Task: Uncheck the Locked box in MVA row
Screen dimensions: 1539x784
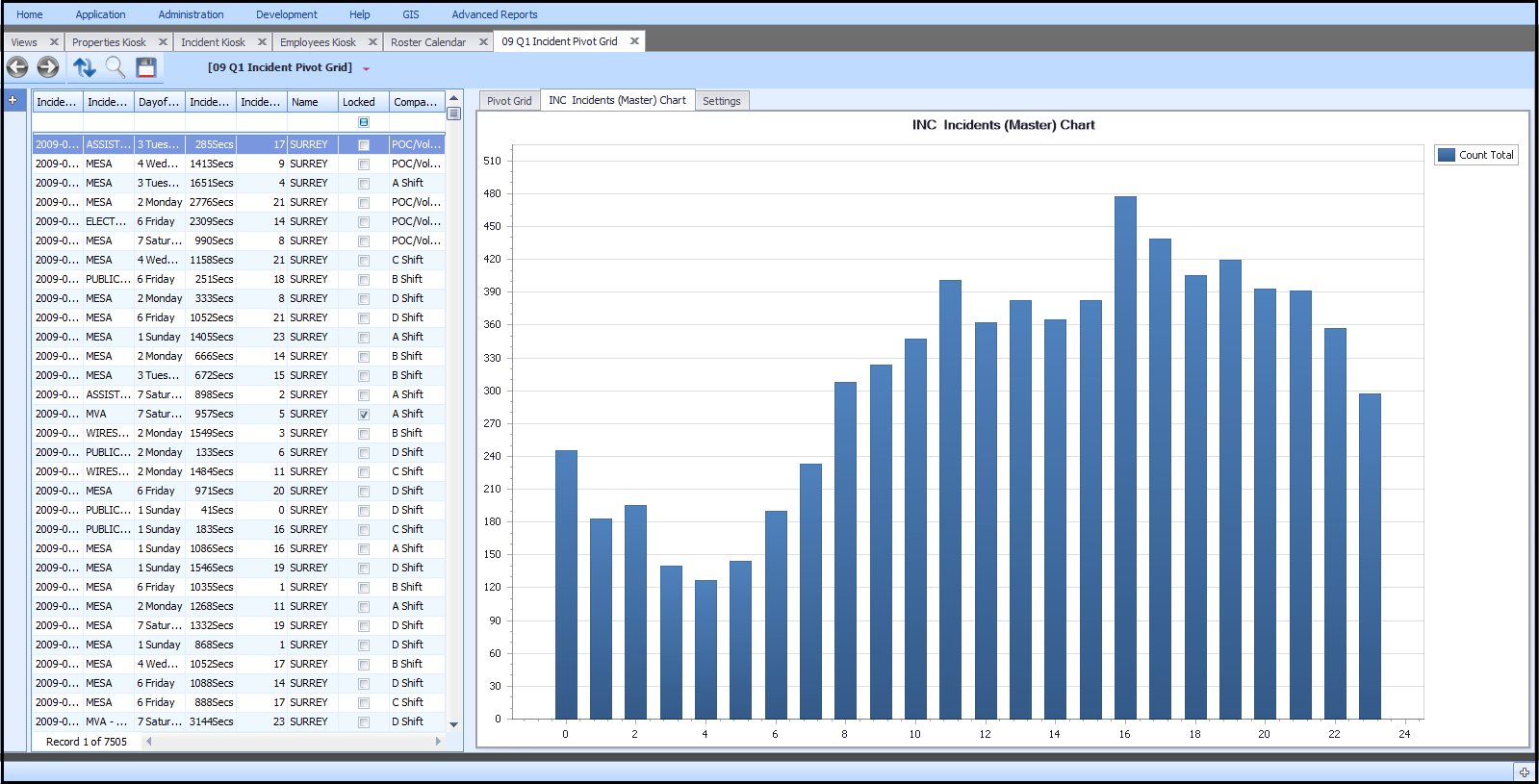Action: coord(364,415)
